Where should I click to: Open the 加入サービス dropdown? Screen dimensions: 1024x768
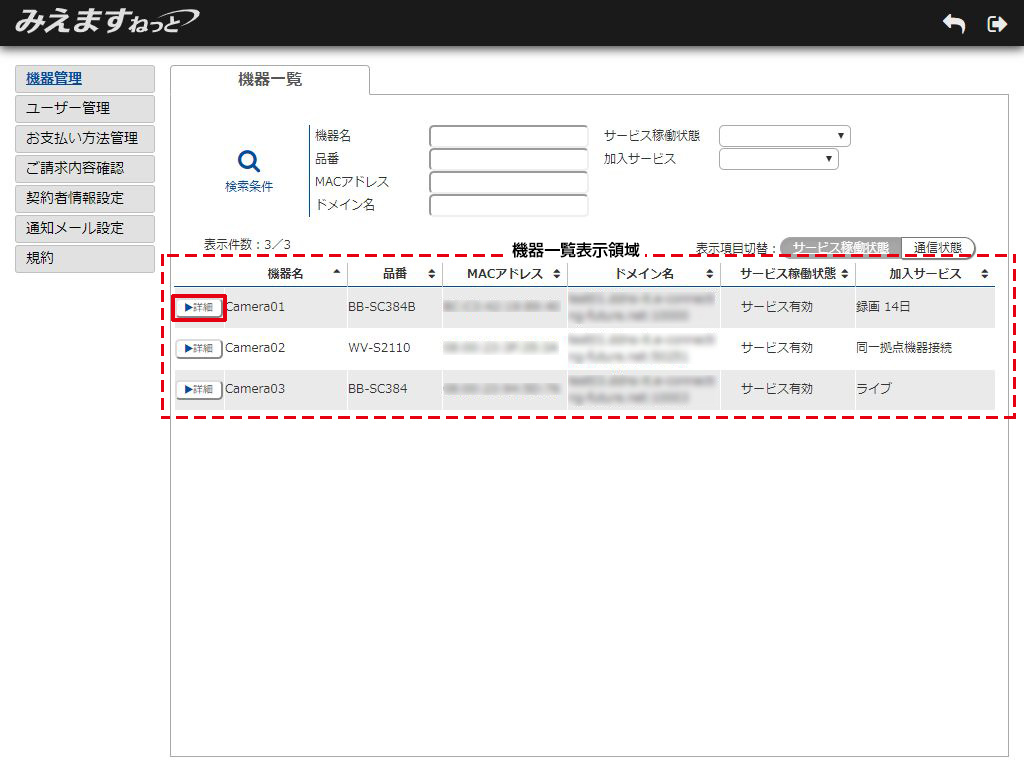click(x=778, y=158)
